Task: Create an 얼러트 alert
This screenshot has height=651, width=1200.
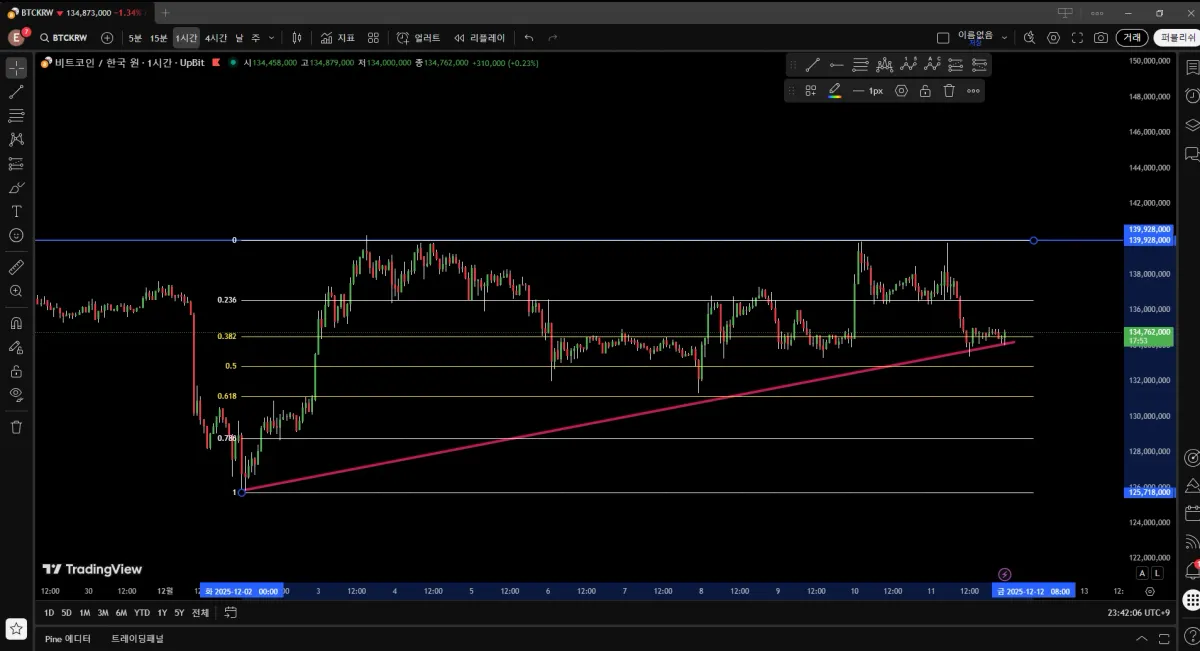Action: pyautogui.click(x=418, y=38)
